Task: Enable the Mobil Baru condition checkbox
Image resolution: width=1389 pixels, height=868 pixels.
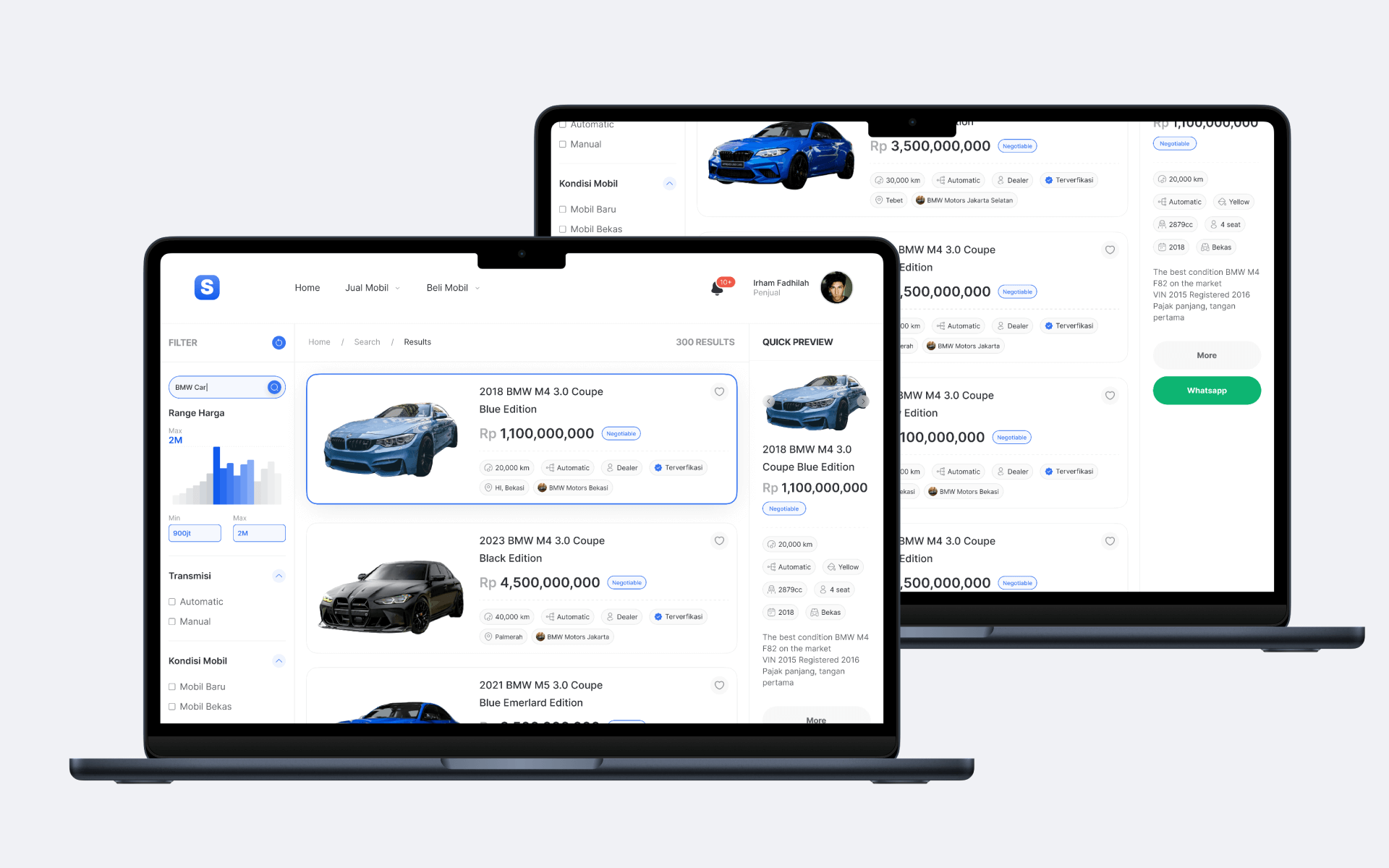Action: (x=172, y=686)
